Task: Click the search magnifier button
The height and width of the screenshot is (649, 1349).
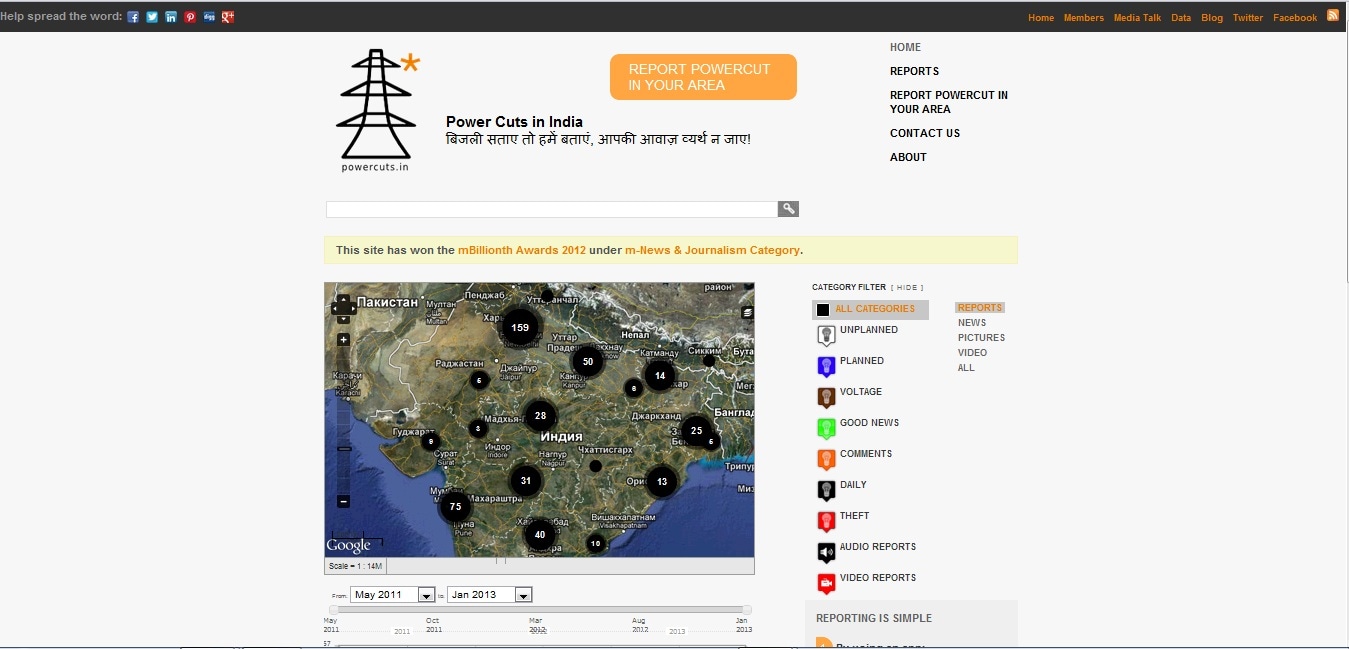Action: point(788,209)
